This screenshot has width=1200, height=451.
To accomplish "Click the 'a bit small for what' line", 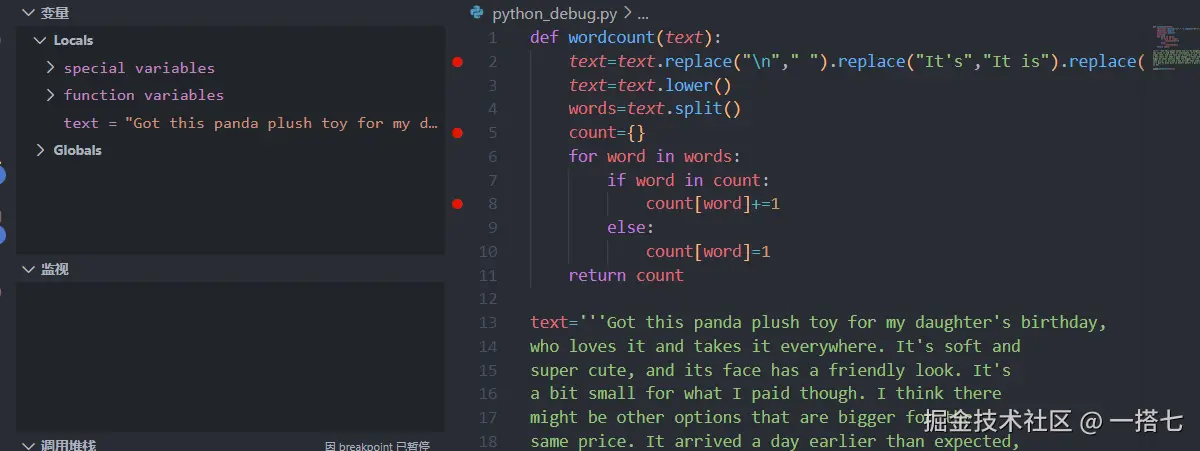I will pos(766,394).
